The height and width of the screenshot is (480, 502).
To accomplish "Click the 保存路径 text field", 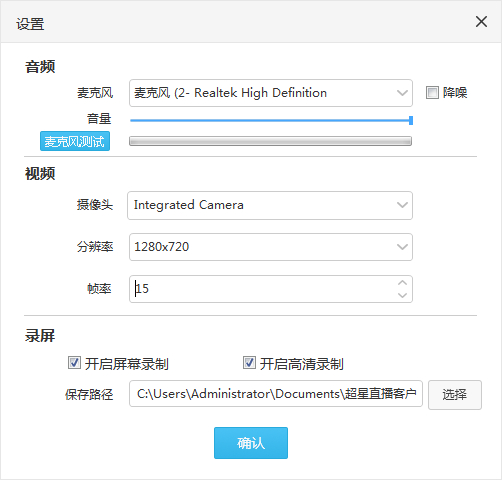I will [276, 394].
